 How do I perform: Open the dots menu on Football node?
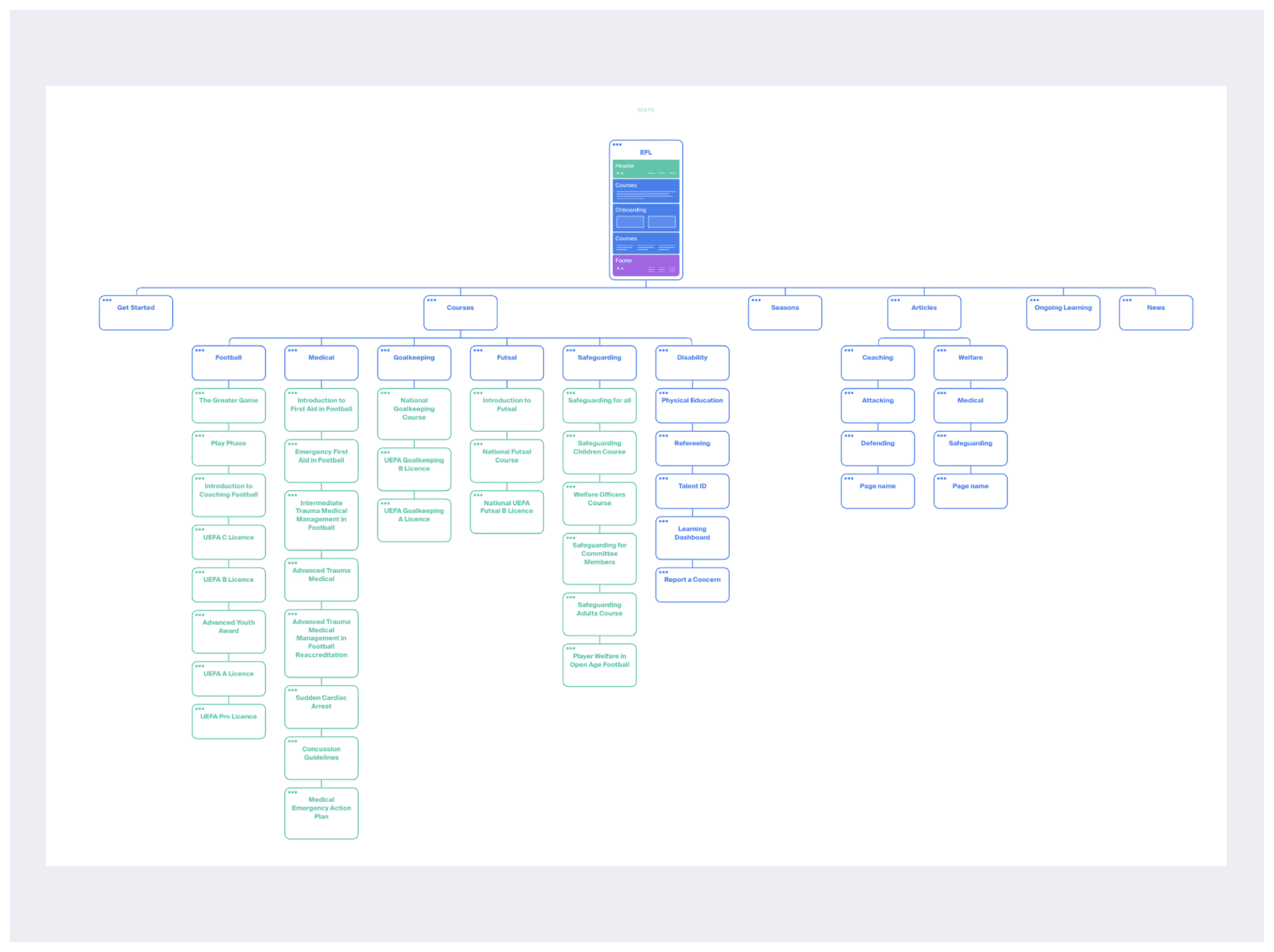coord(200,350)
